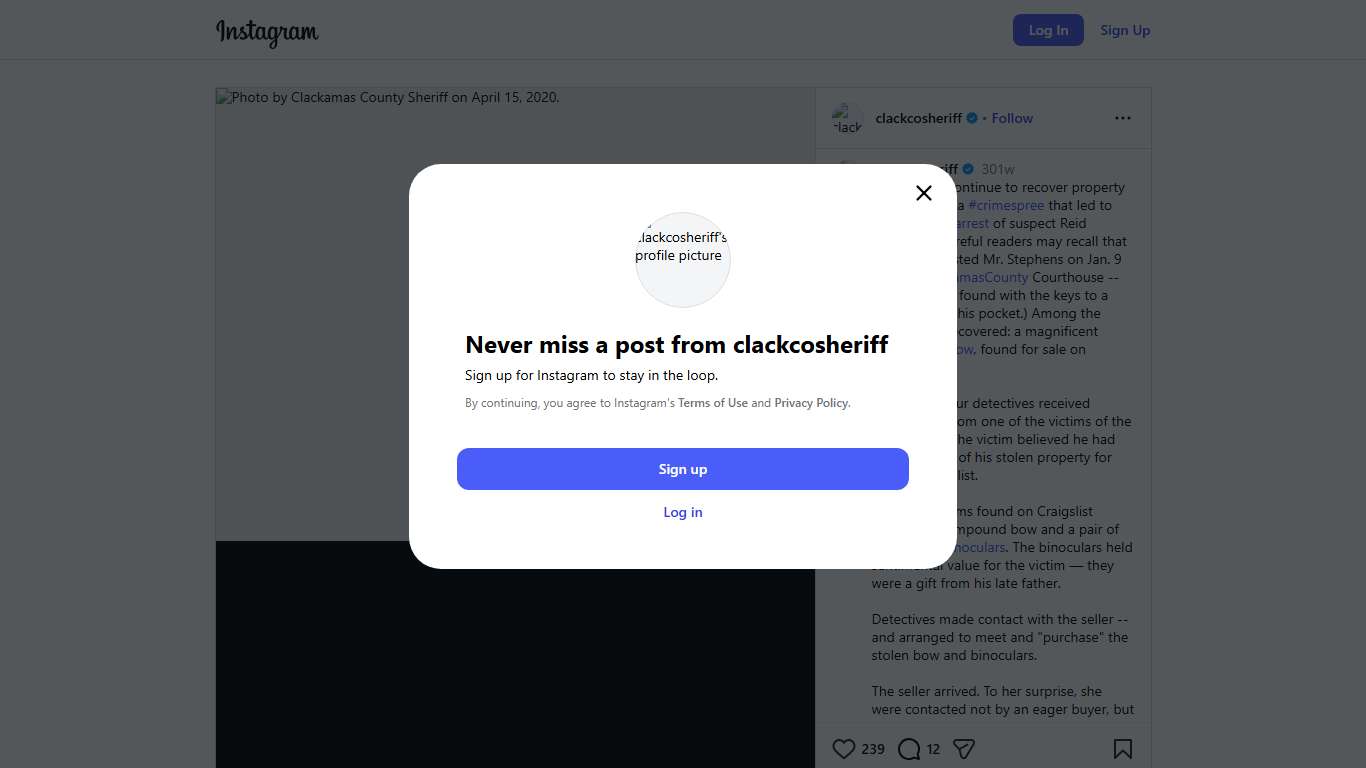Open clackcosheriff username in post header
The image size is (1366, 768).
[x=918, y=118]
